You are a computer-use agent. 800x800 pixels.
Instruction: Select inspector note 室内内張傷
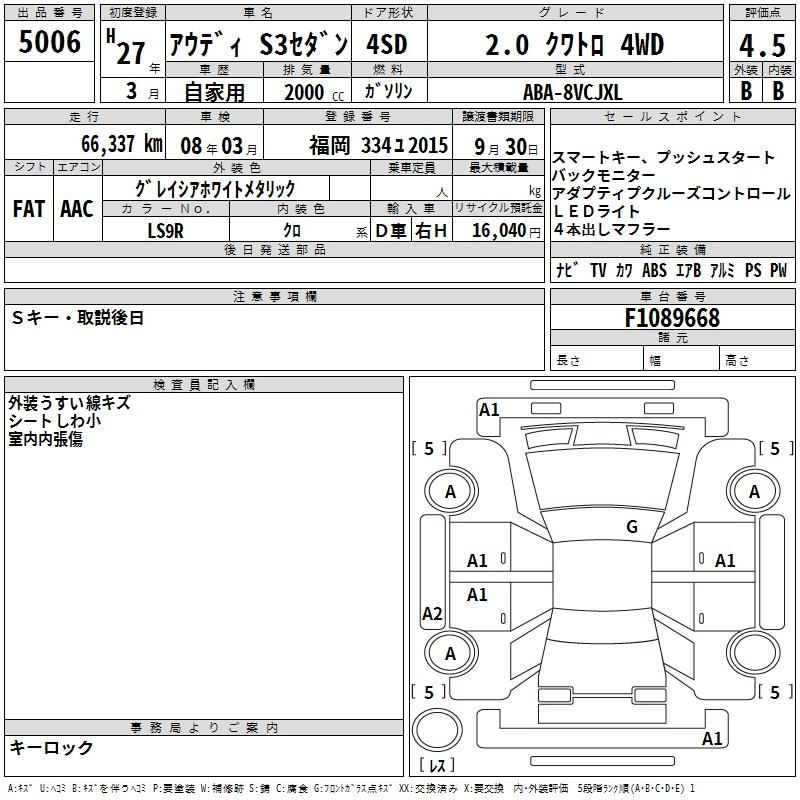tap(45, 439)
